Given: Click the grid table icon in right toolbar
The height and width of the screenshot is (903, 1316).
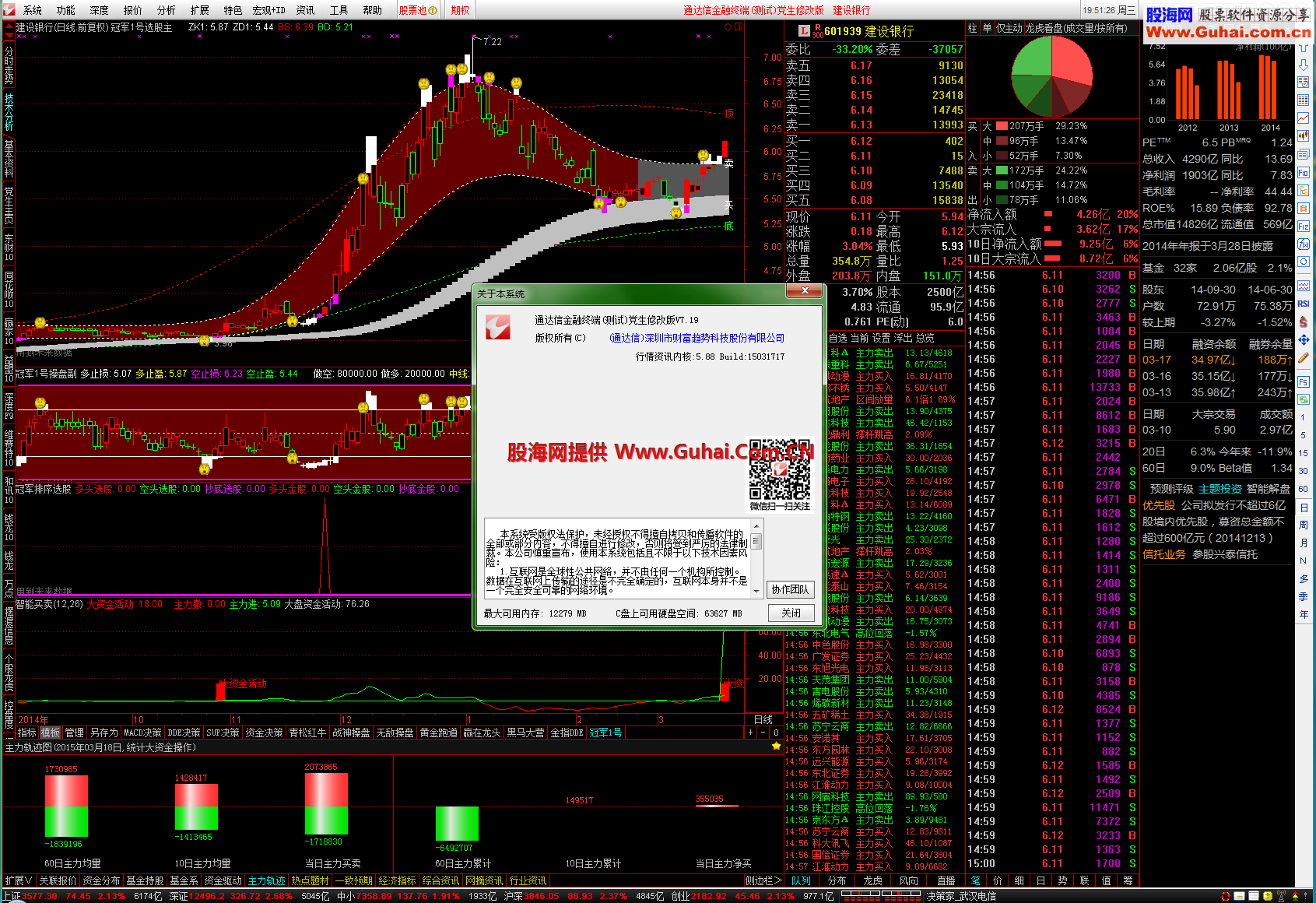Looking at the screenshot, I should pos(1304,100).
